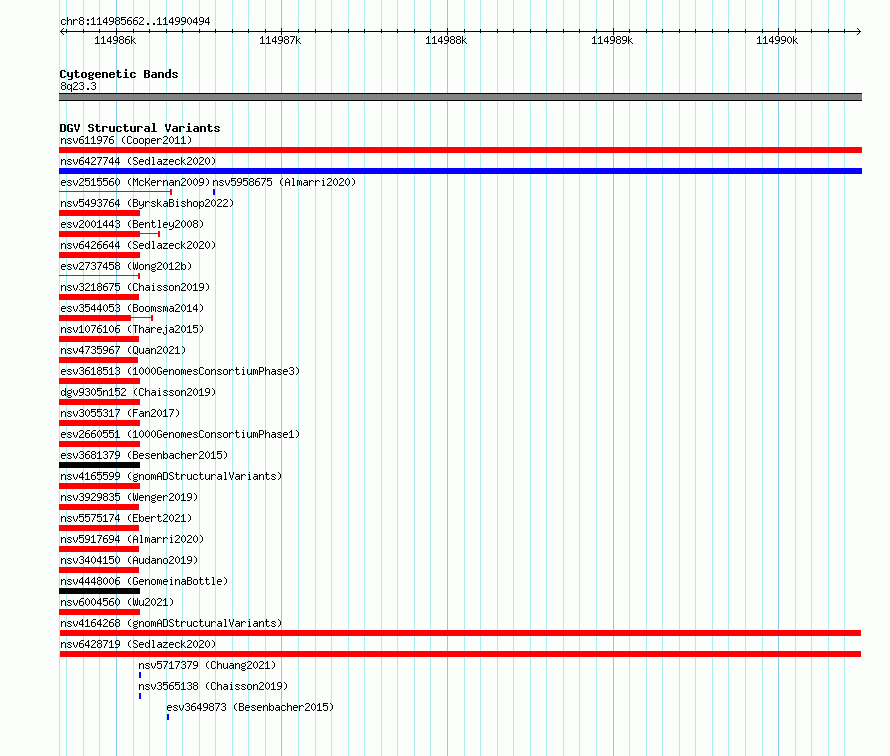Screen dimensions: 890x756
Task: Open nsv5917694 (Almarri2020) variant label
Action: coord(132,539)
